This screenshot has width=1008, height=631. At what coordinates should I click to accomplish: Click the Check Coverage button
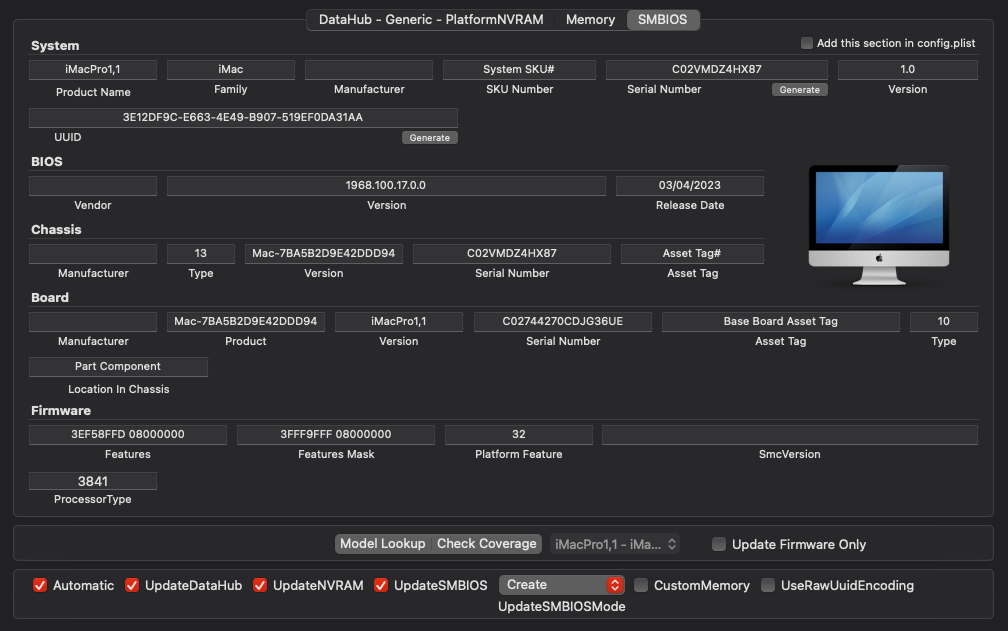click(x=487, y=544)
